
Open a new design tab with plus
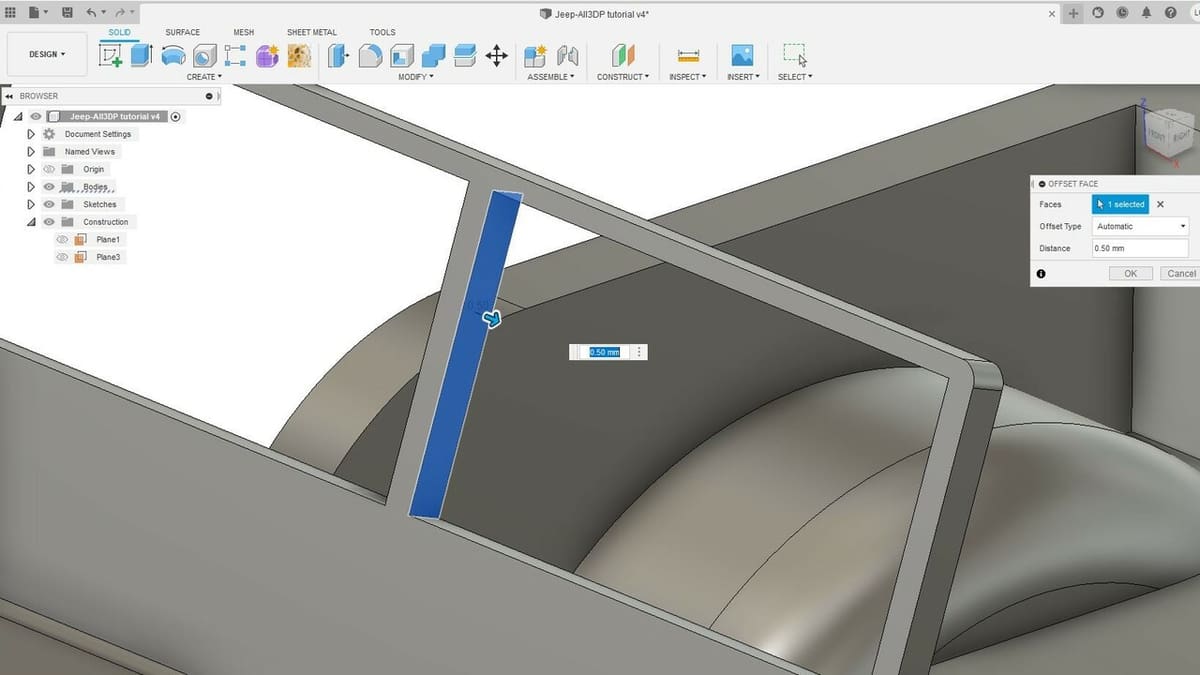click(1074, 13)
